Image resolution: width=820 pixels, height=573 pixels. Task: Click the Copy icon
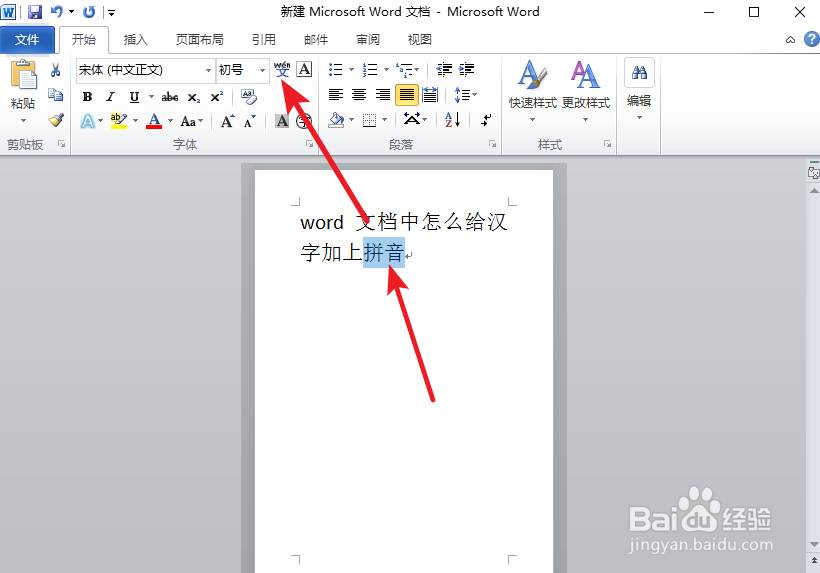pyautogui.click(x=55, y=95)
